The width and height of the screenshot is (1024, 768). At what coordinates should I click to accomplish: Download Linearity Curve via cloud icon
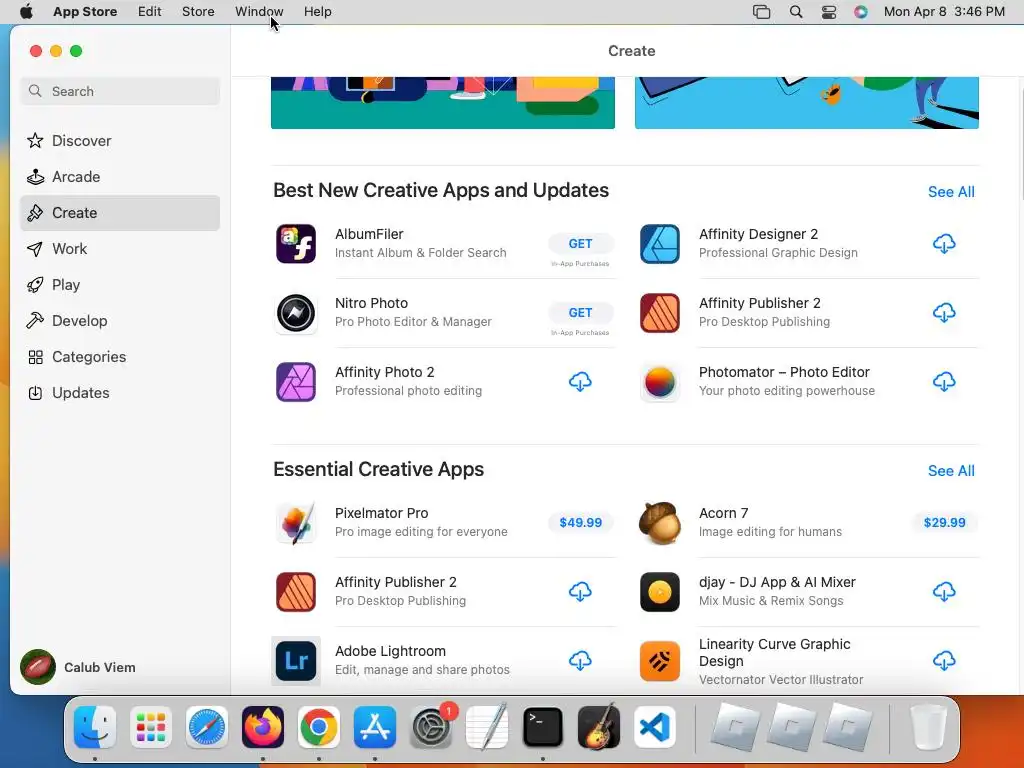point(944,661)
